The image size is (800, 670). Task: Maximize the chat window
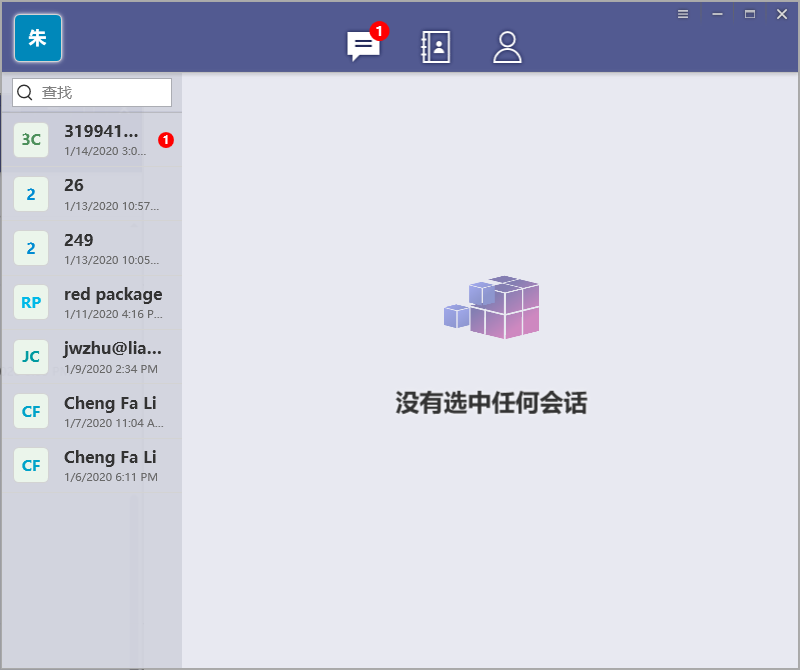click(749, 14)
